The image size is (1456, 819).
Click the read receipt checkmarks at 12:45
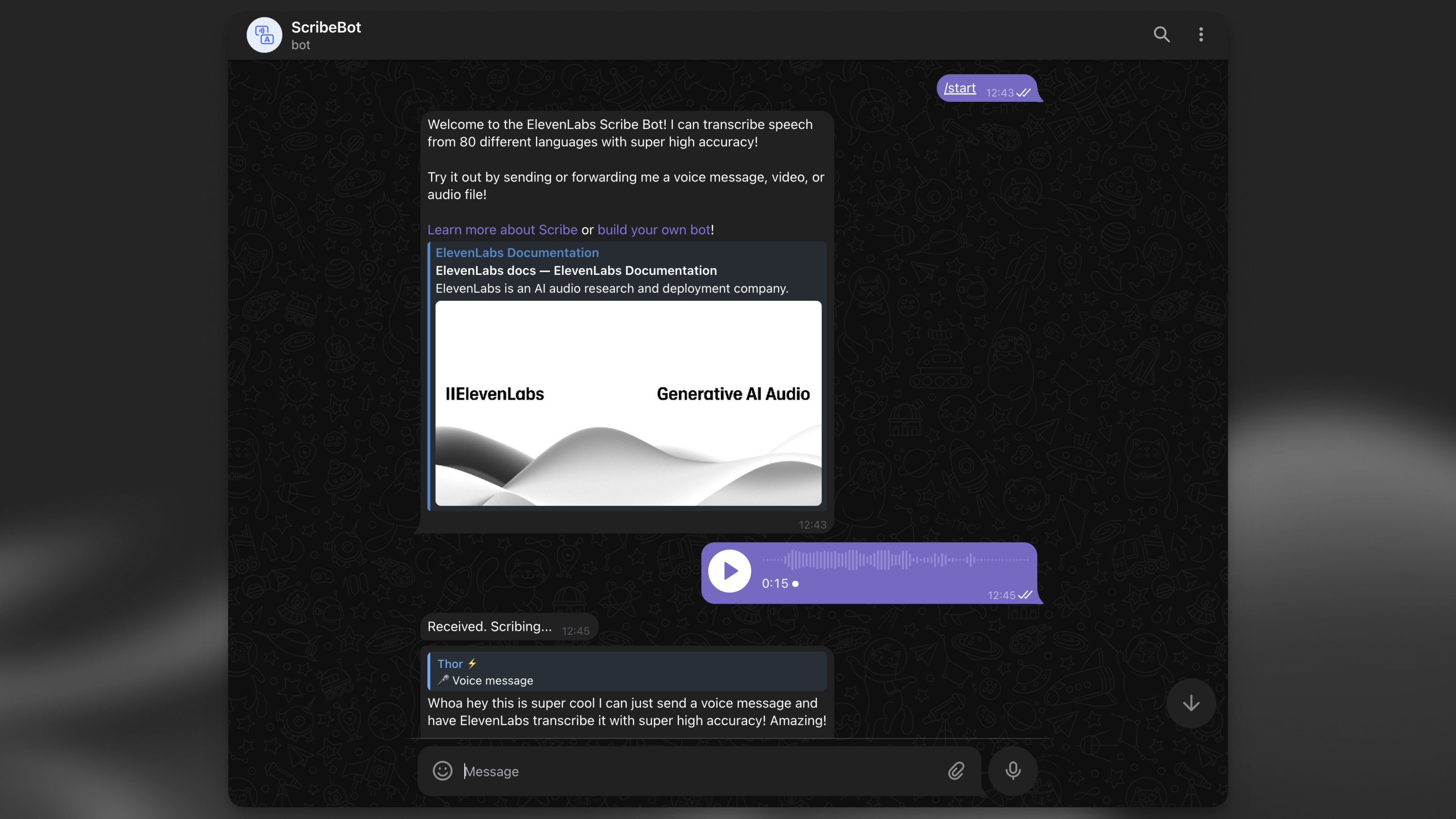pos(1025,594)
